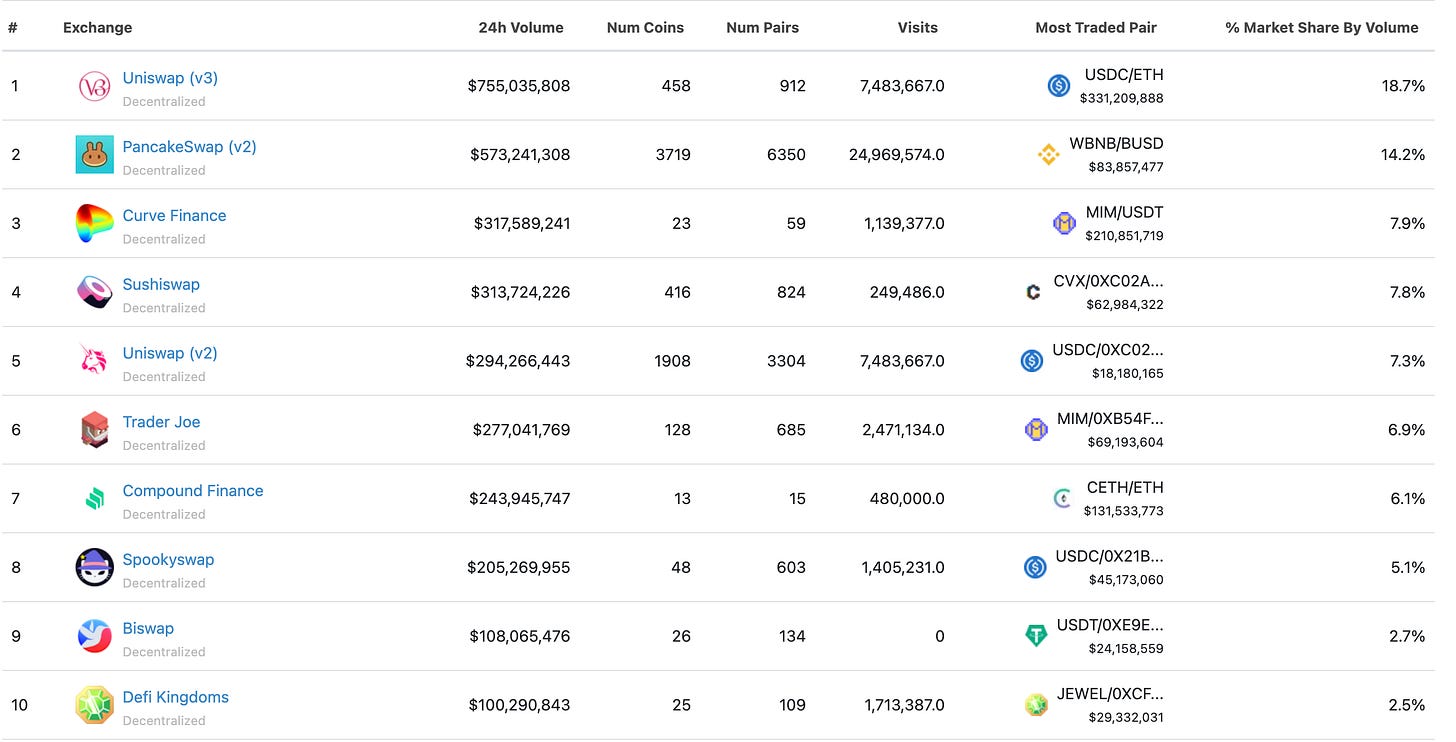Click the 1,713,387.0 visits value

(x=905, y=705)
